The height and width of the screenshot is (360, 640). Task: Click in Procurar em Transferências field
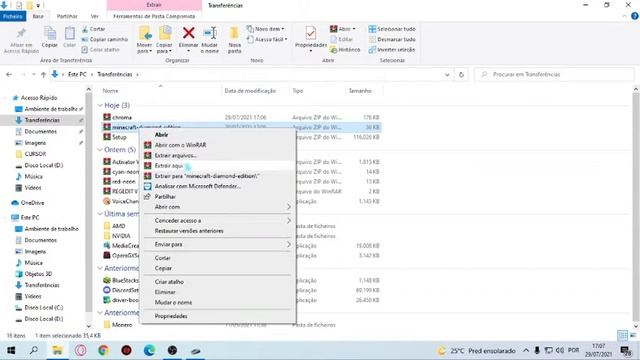tap(554, 75)
